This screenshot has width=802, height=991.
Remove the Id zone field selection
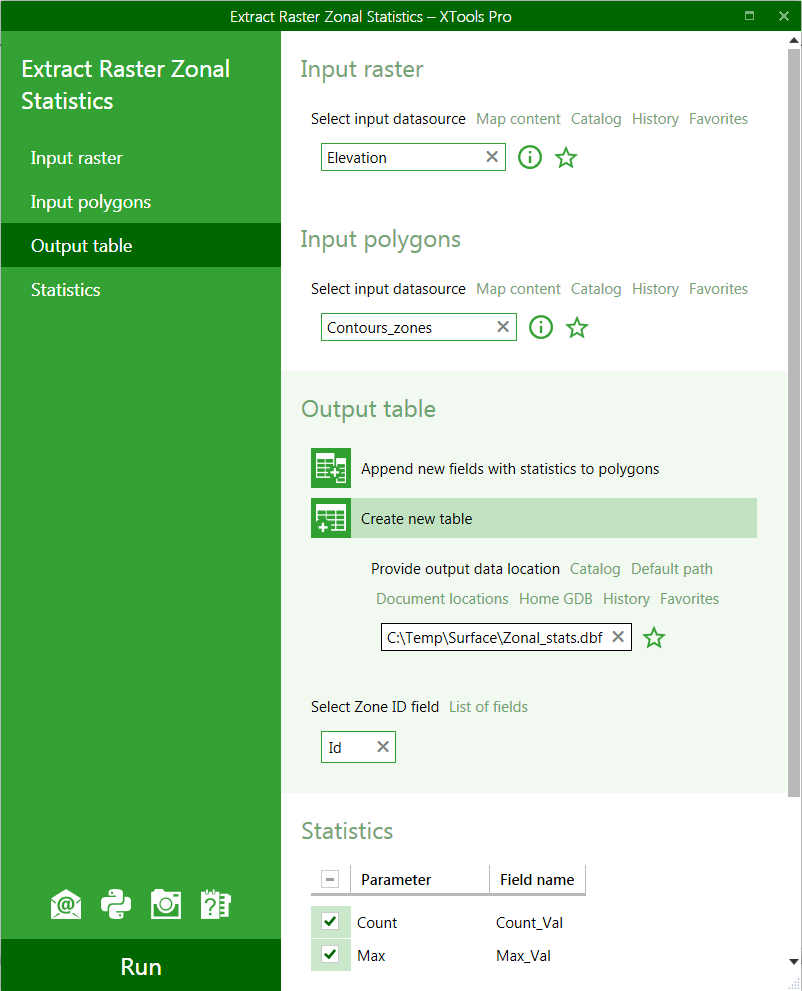pyautogui.click(x=382, y=746)
